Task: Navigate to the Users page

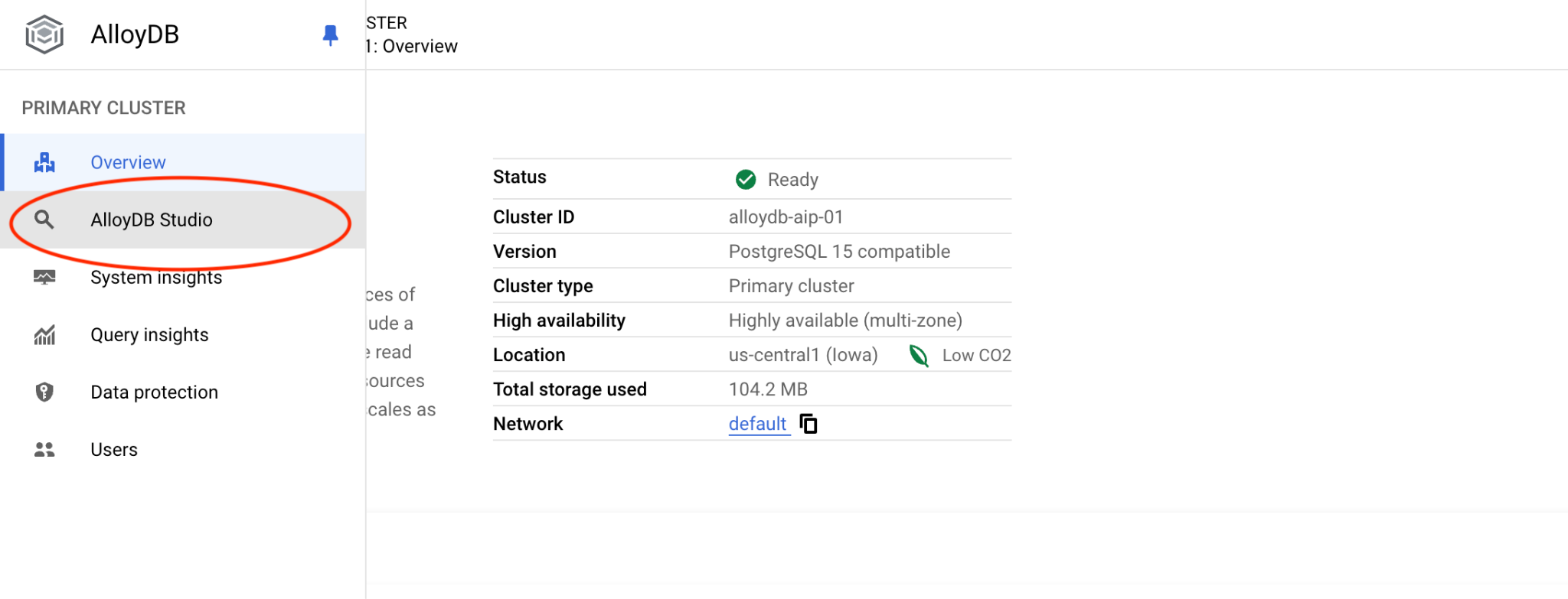Action: (114, 450)
